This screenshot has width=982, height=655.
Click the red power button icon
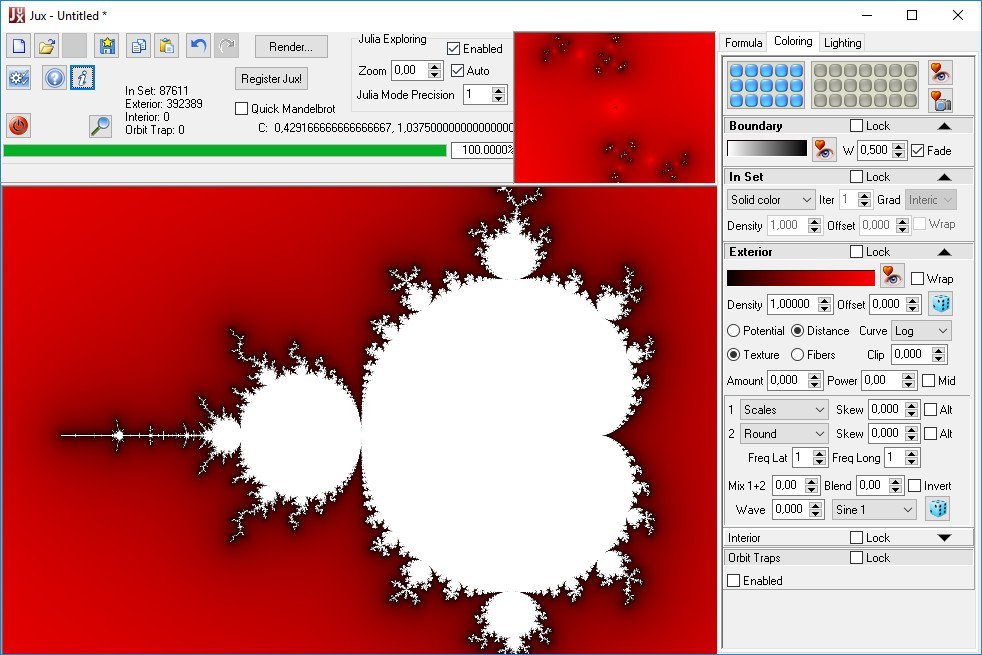pyautogui.click(x=19, y=125)
